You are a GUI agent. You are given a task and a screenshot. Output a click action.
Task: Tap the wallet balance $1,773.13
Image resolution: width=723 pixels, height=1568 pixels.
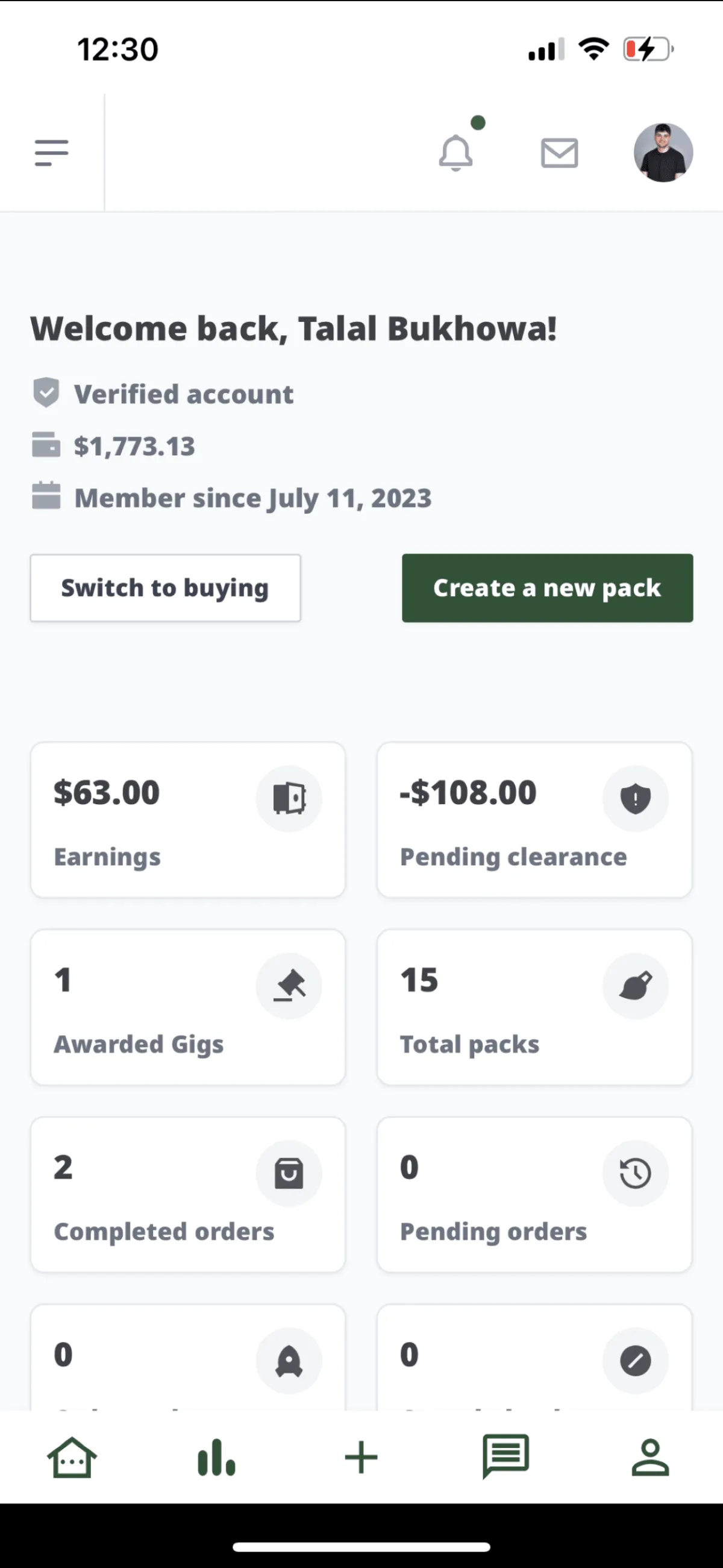(134, 446)
